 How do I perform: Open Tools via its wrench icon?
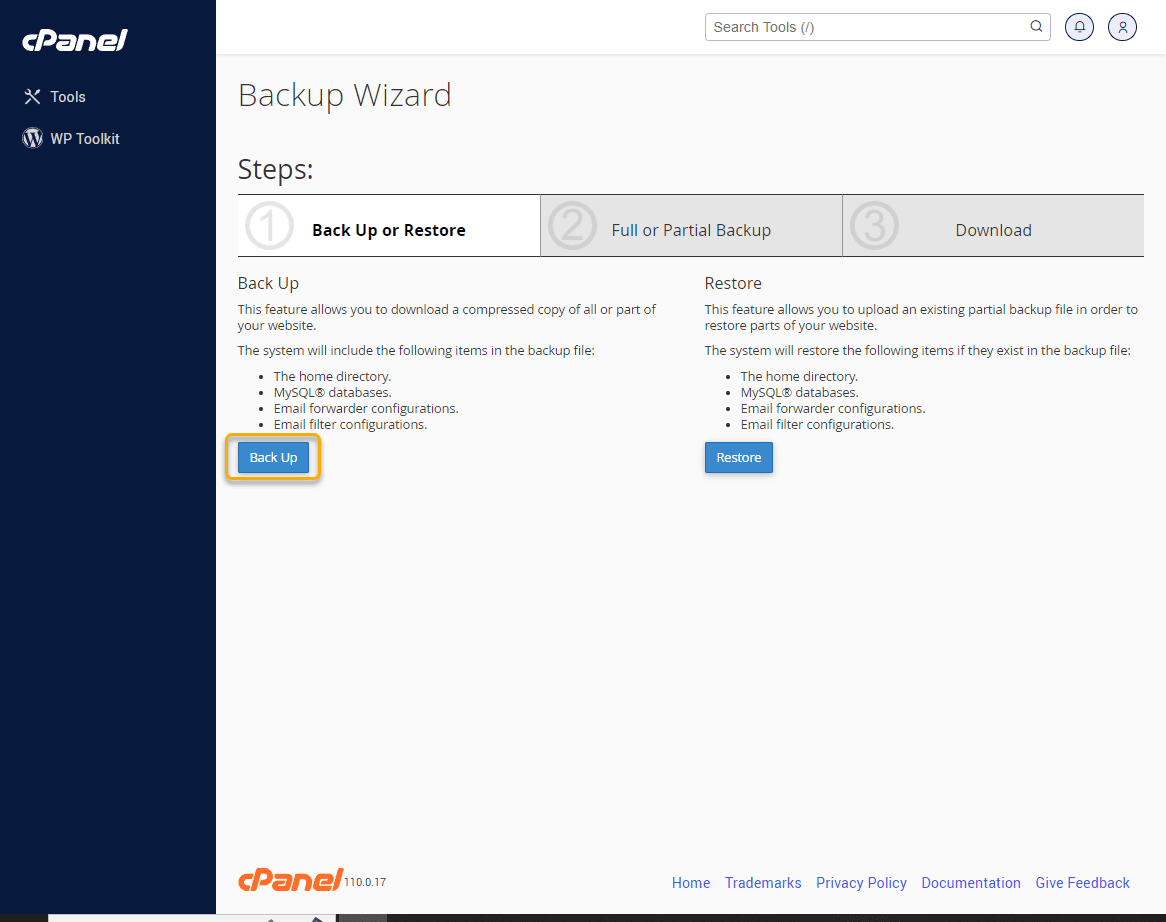32,97
